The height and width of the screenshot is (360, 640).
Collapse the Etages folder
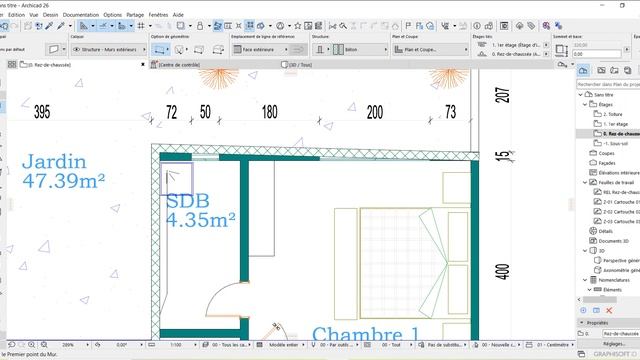click(585, 104)
